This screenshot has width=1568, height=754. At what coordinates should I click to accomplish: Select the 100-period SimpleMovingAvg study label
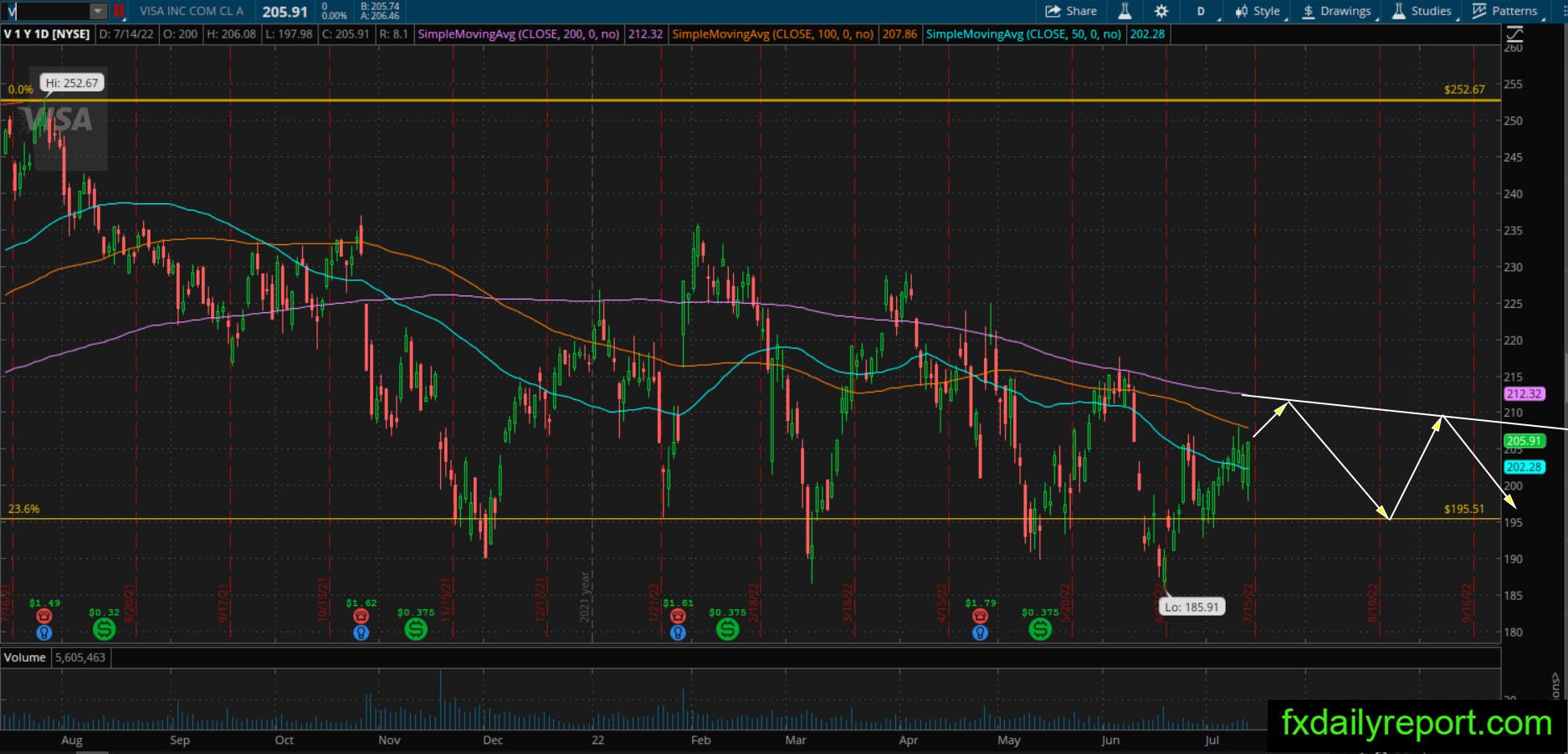pyautogui.click(x=773, y=34)
